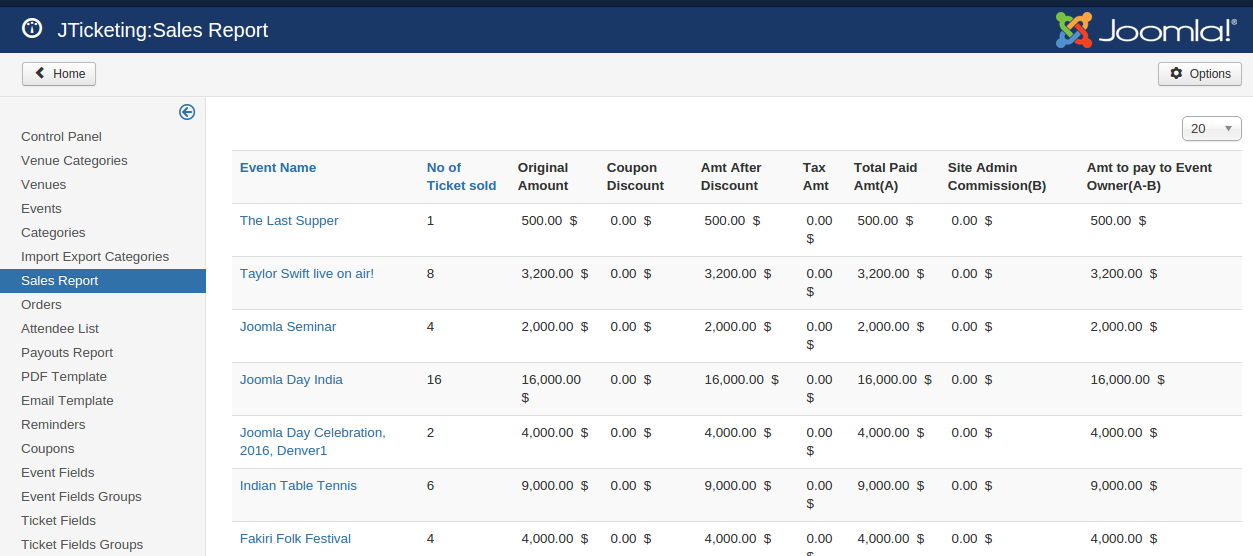Screen dimensions: 1253x556
Task: Open the list limit dropdown showing 20
Action: [1211, 129]
